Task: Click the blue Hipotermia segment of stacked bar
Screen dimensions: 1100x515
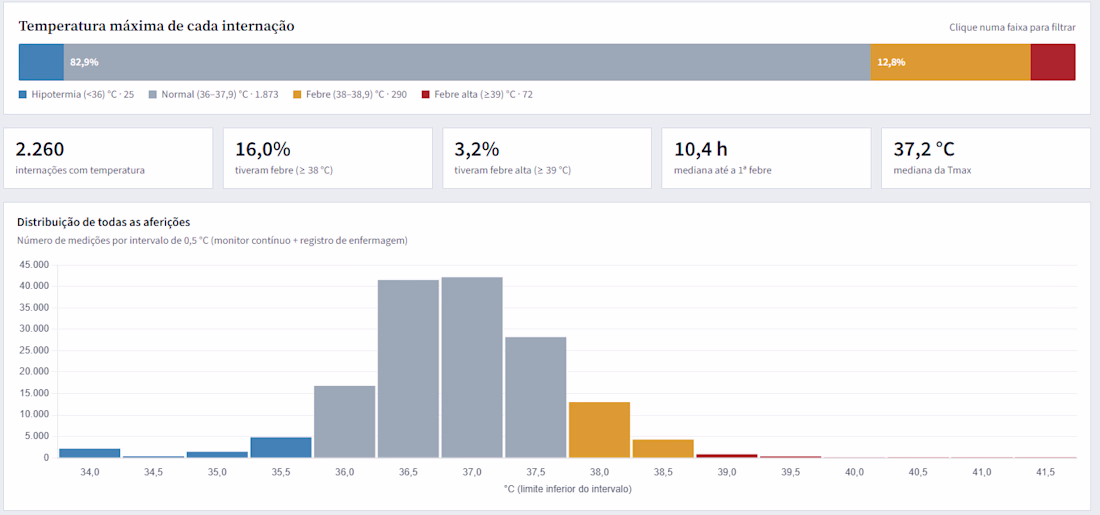Action: 41,62
